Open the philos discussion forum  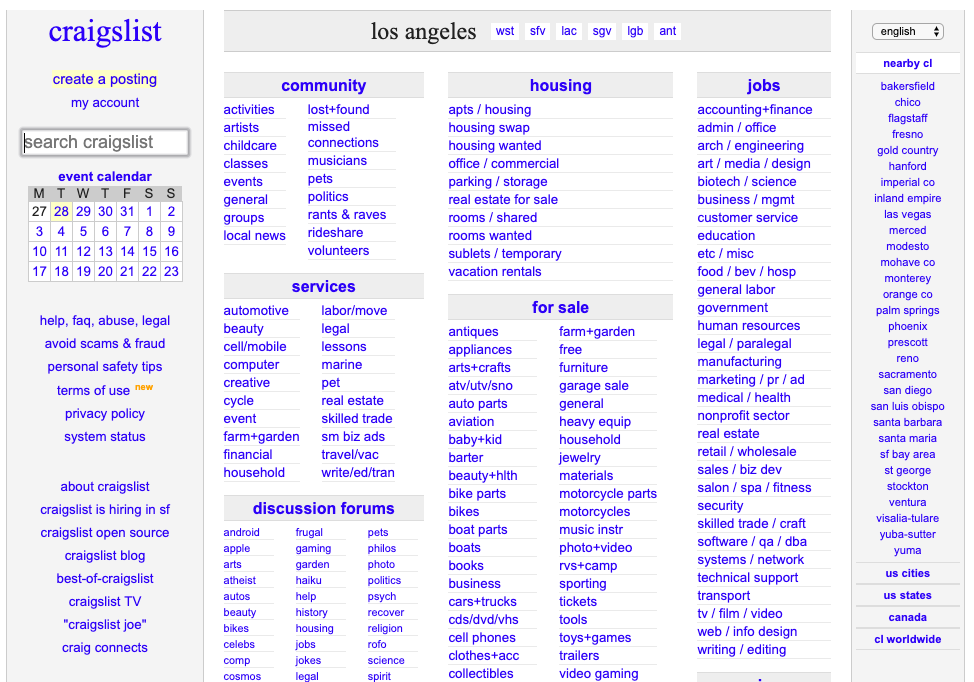click(x=381, y=548)
